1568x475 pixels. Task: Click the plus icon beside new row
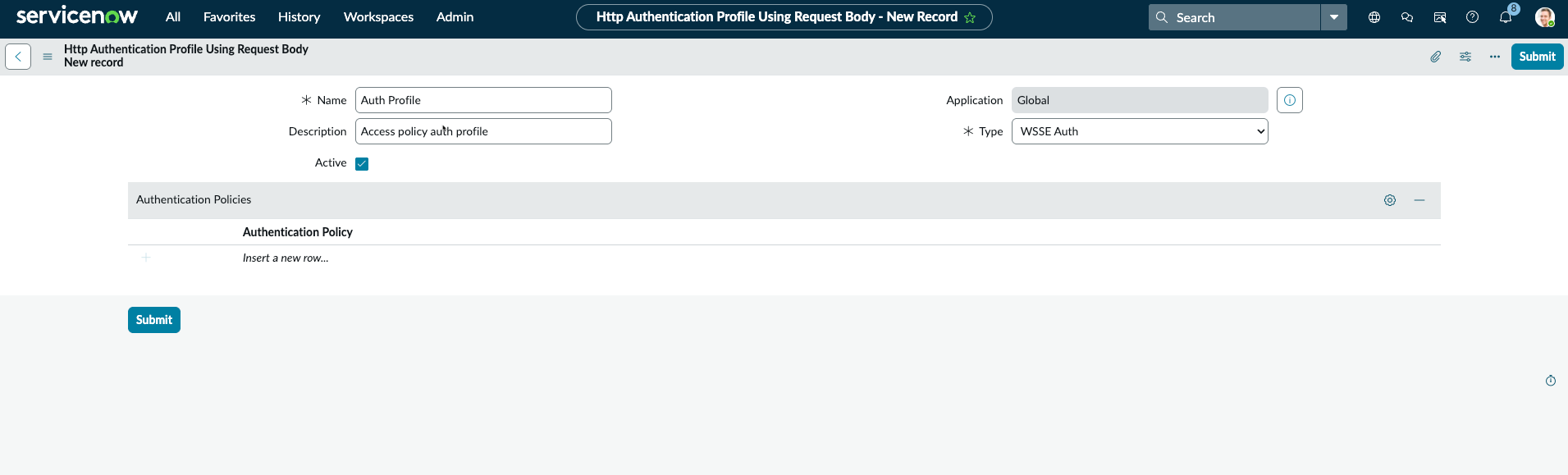click(x=146, y=258)
